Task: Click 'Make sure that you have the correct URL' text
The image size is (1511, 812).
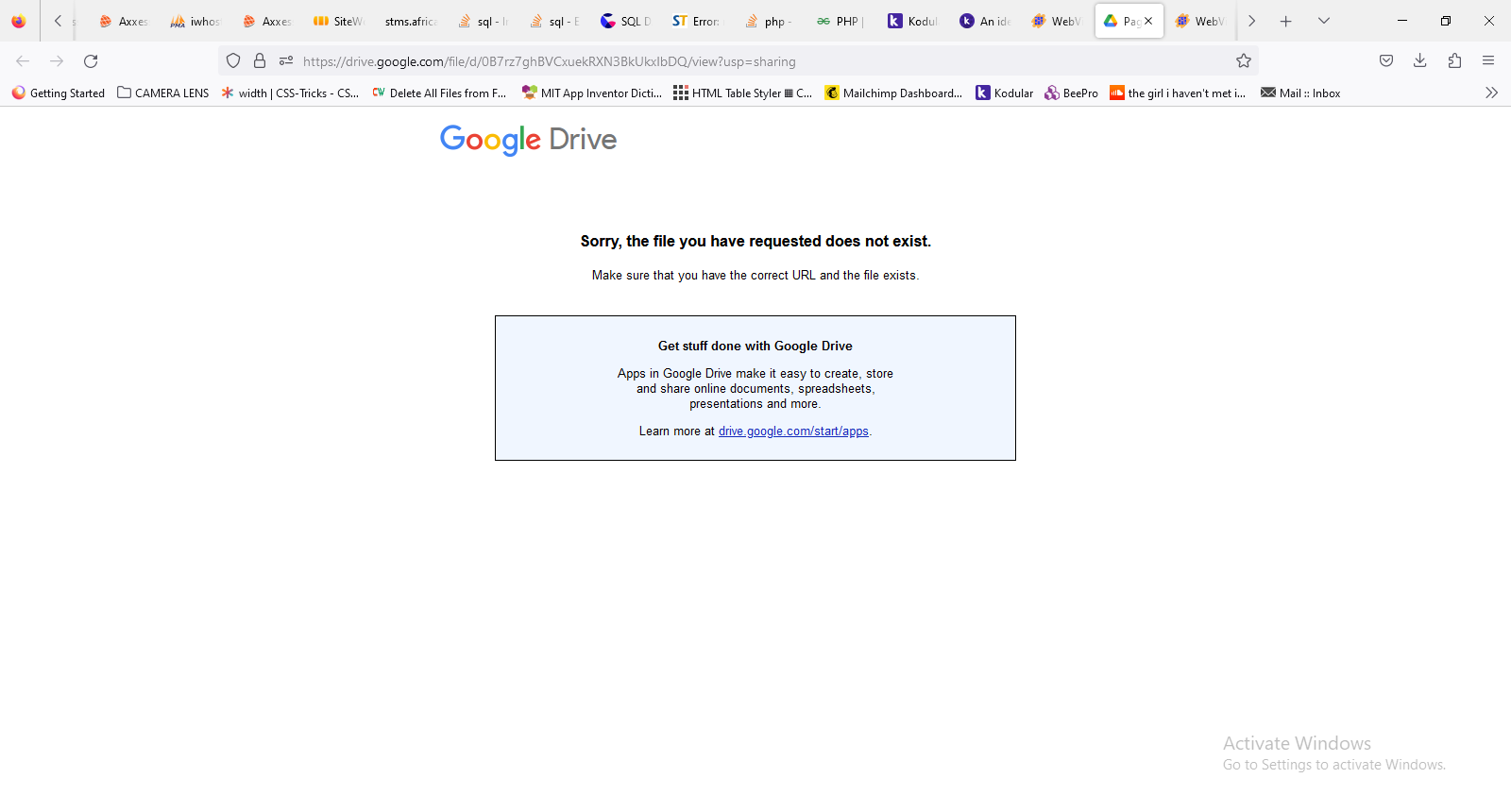Action: [755, 276]
